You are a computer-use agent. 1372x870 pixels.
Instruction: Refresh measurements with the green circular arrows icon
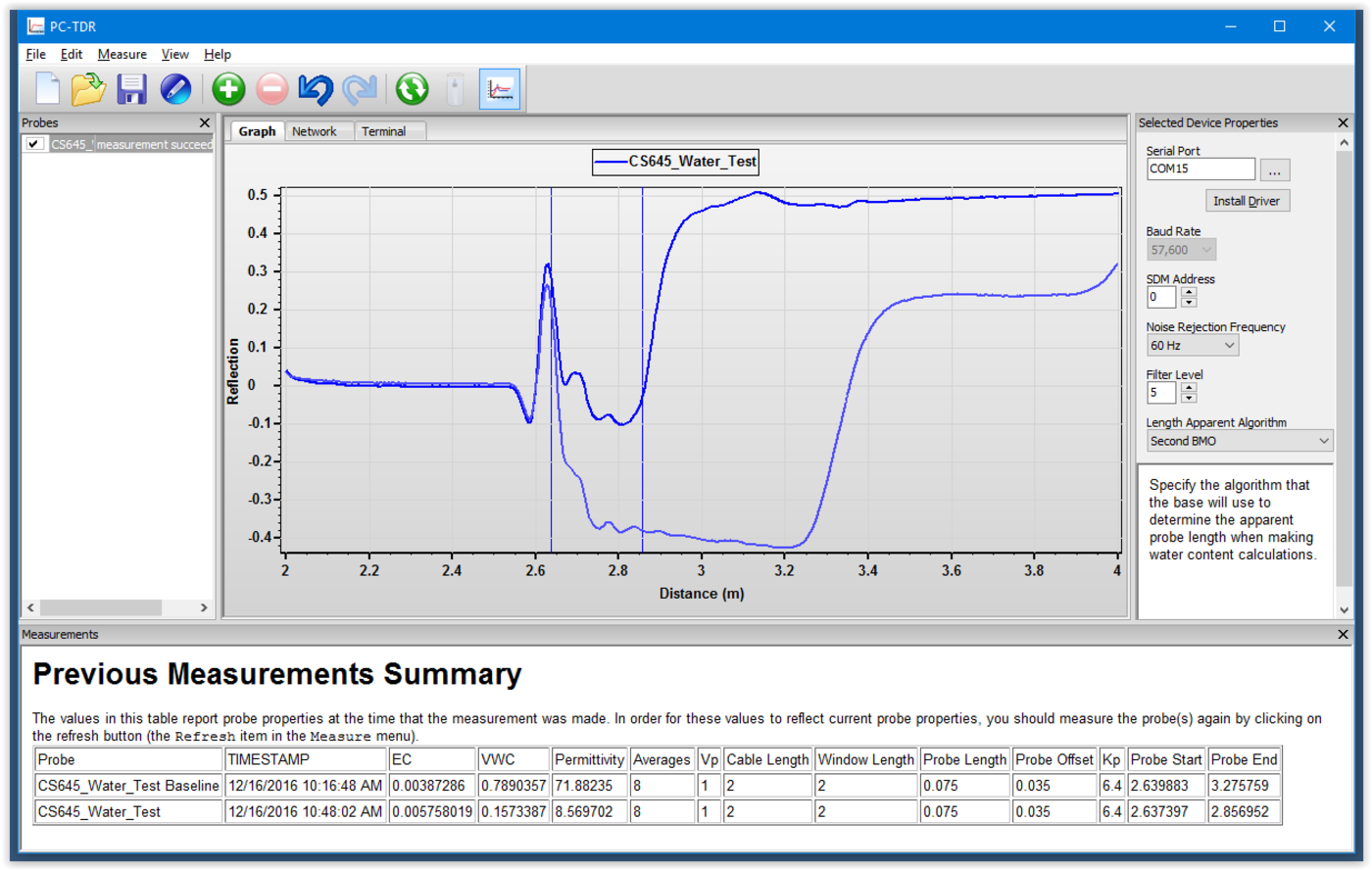click(413, 89)
